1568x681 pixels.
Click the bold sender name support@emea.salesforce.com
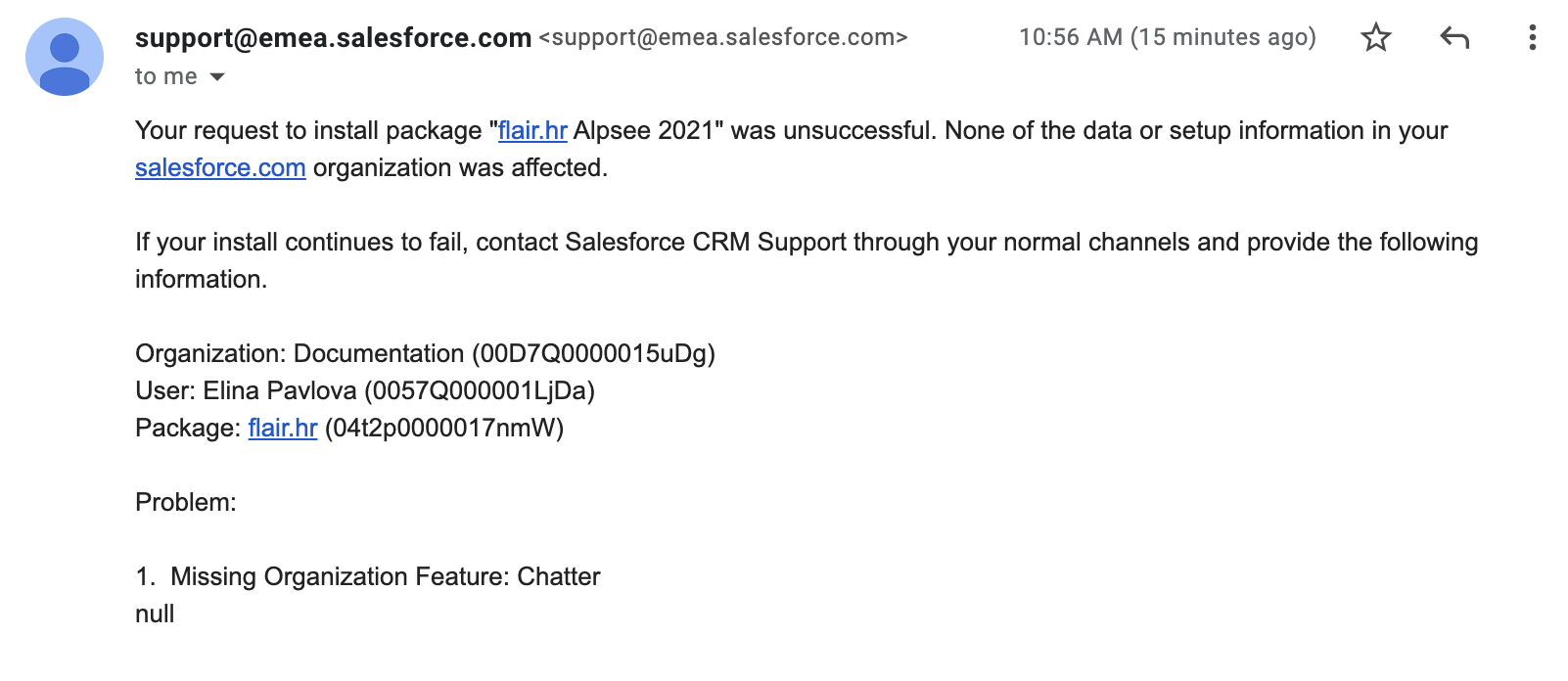pos(333,38)
